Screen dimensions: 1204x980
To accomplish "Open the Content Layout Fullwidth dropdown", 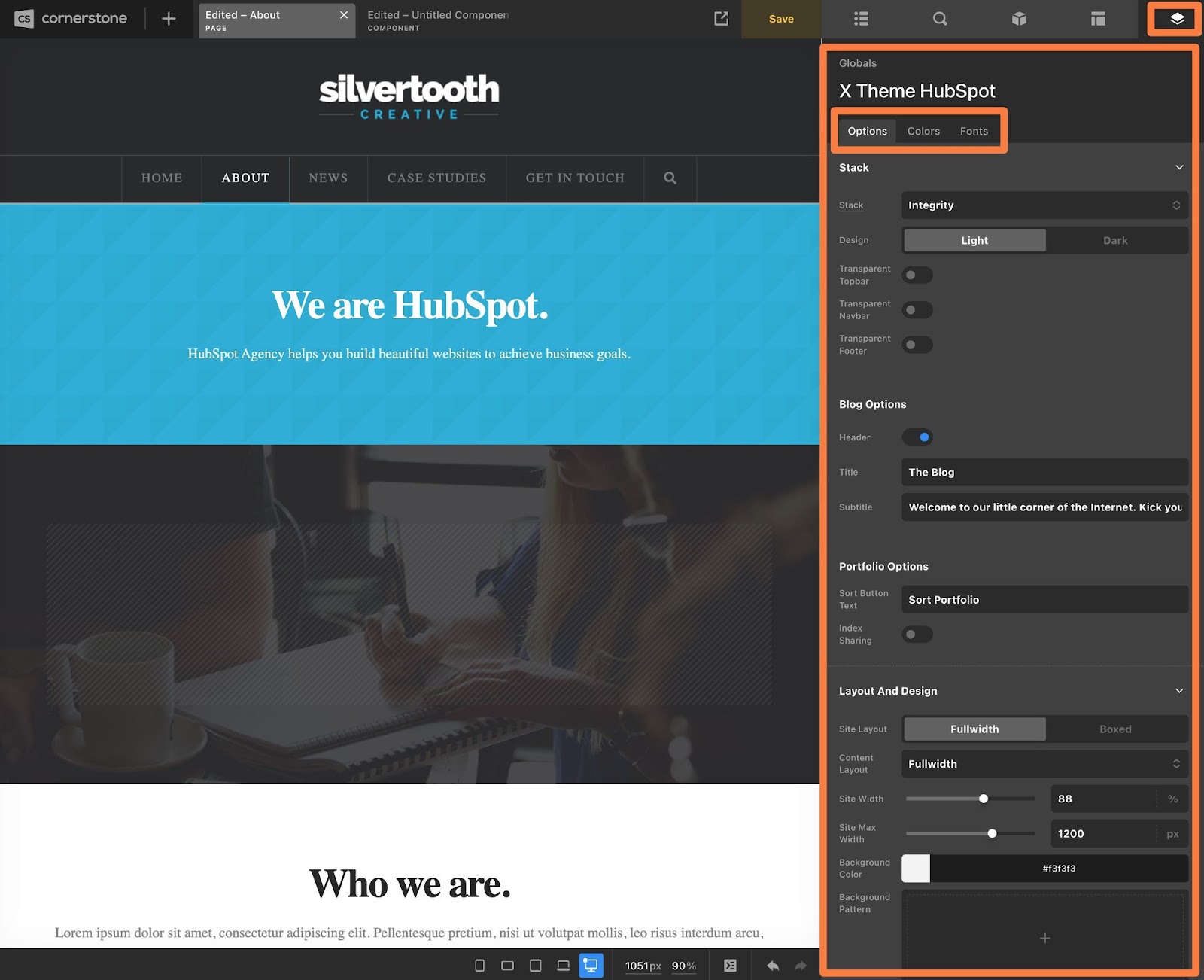I will click(x=1044, y=764).
